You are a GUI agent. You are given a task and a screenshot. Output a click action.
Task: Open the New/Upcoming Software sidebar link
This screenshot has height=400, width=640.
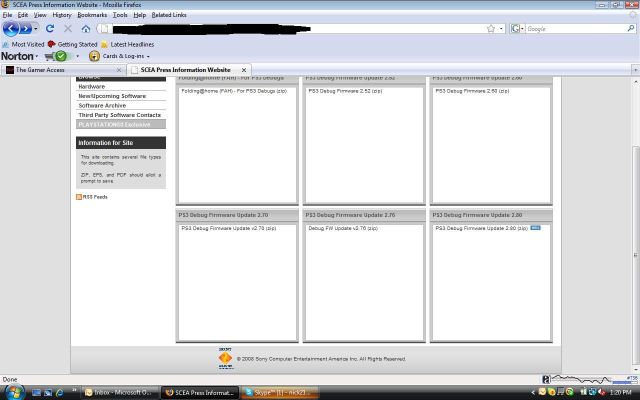[x=112, y=96]
